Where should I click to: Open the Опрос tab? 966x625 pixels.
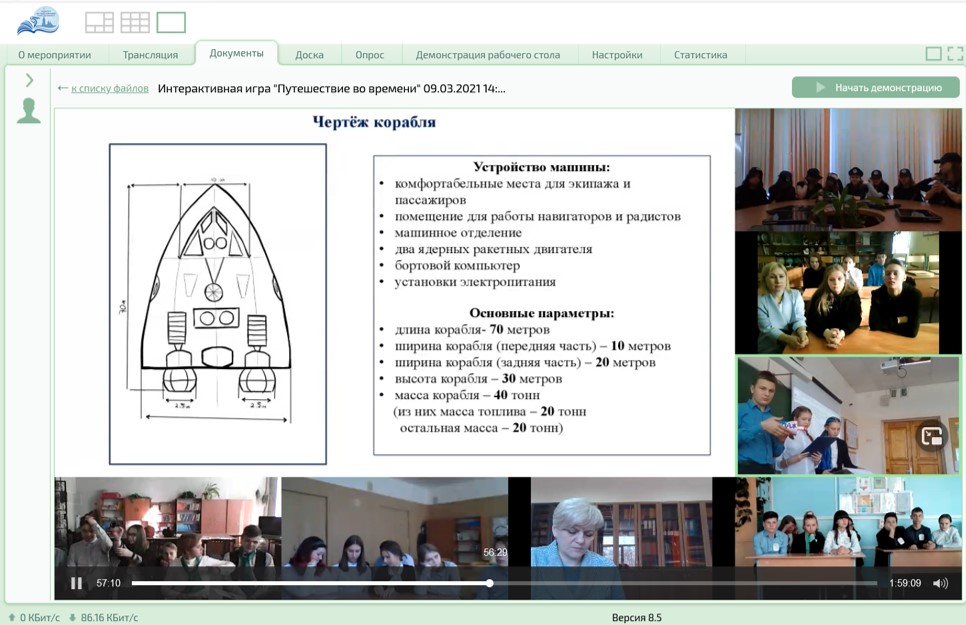[369, 55]
